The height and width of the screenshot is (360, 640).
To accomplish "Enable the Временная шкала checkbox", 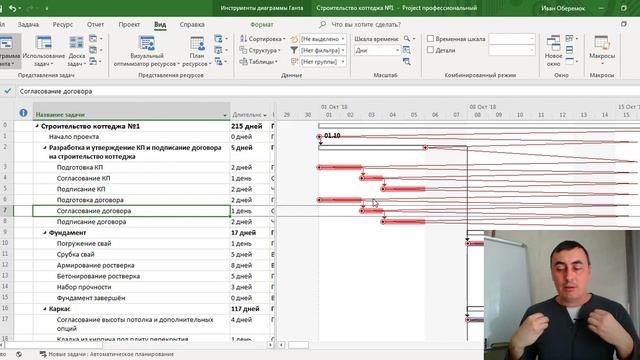I will pos(430,39).
